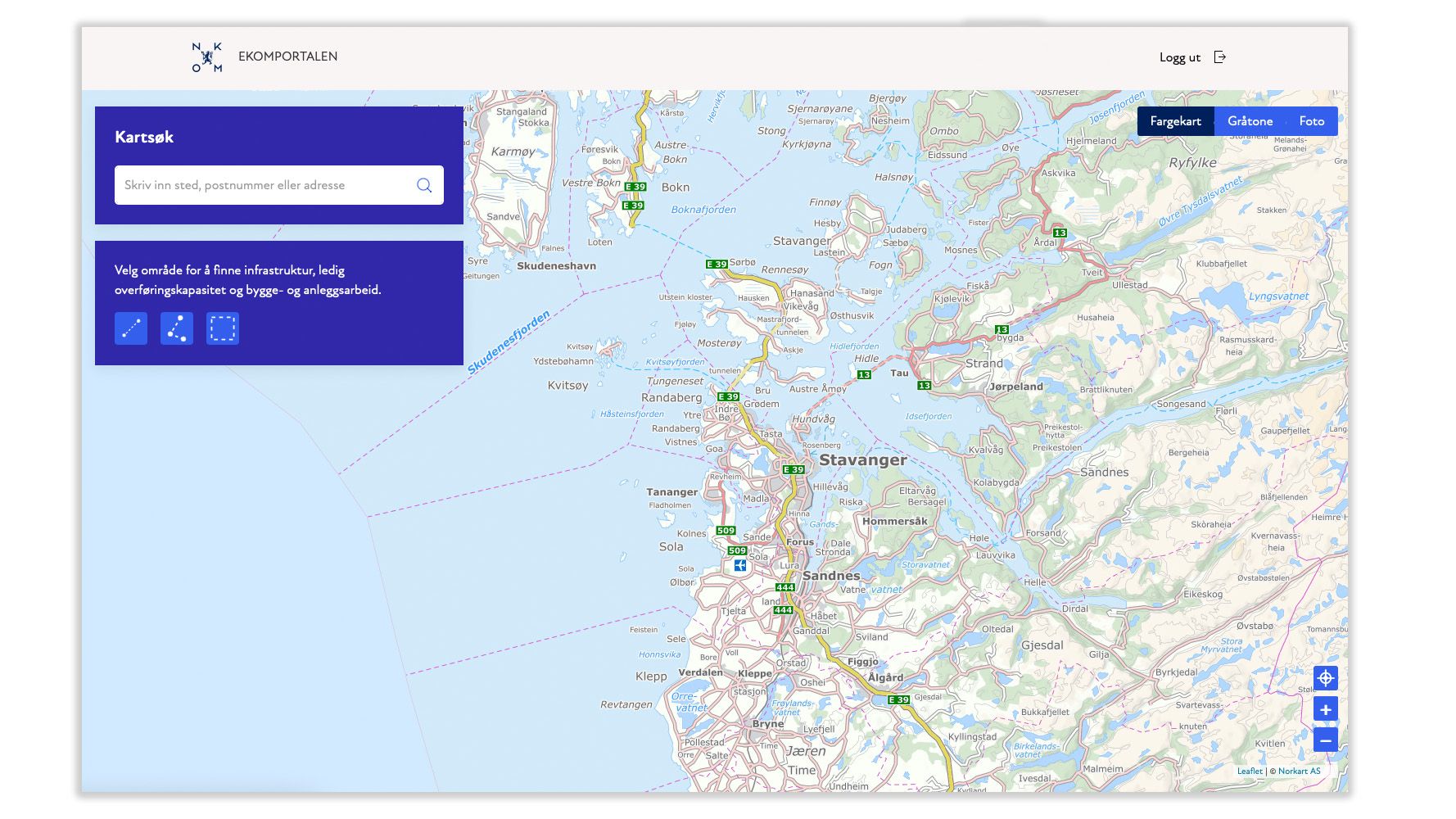Click the Skudenesfjorden fjord label
This screenshot has height=819, width=1456.
click(509, 342)
